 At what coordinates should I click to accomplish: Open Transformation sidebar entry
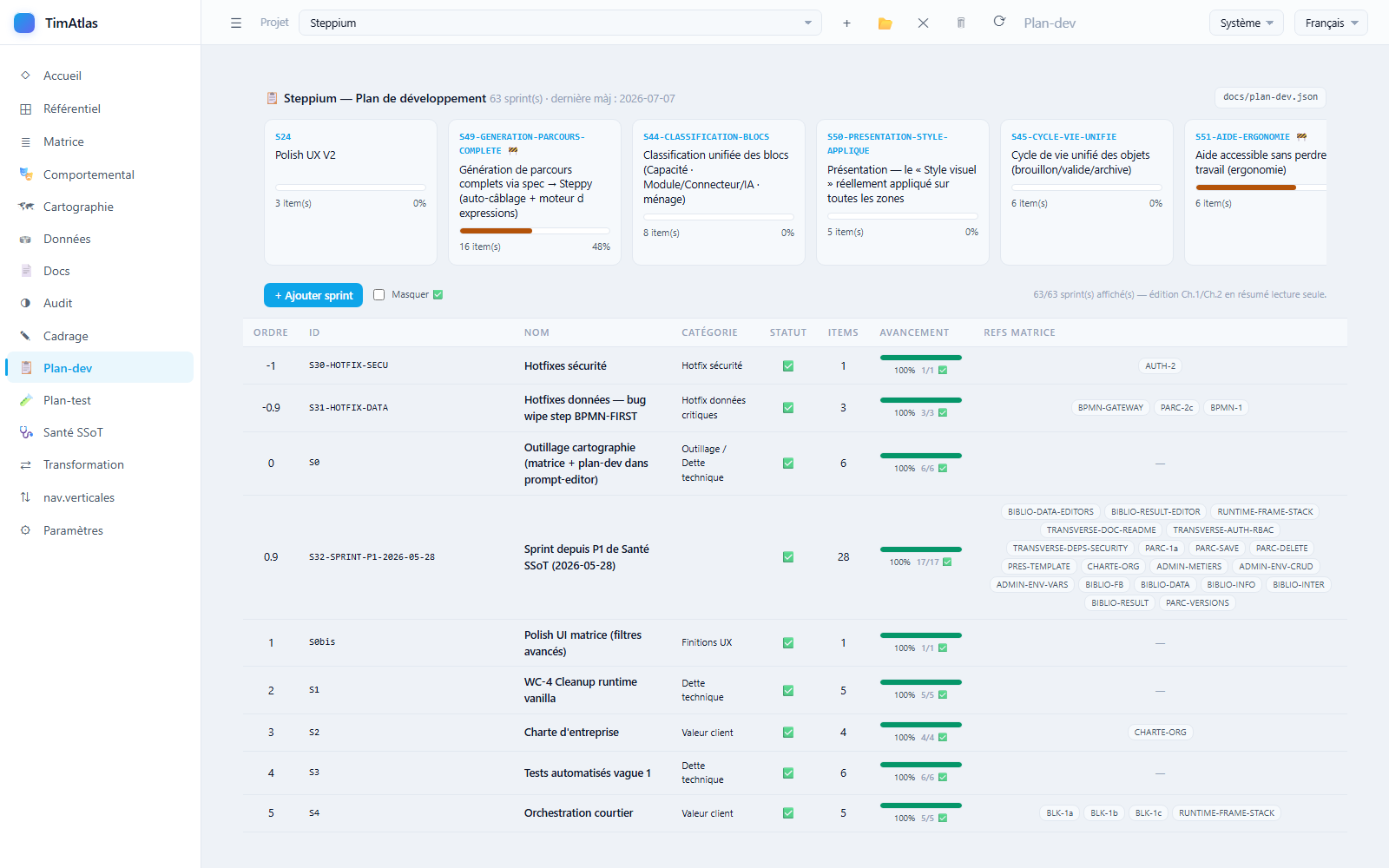(x=100, y=464)
